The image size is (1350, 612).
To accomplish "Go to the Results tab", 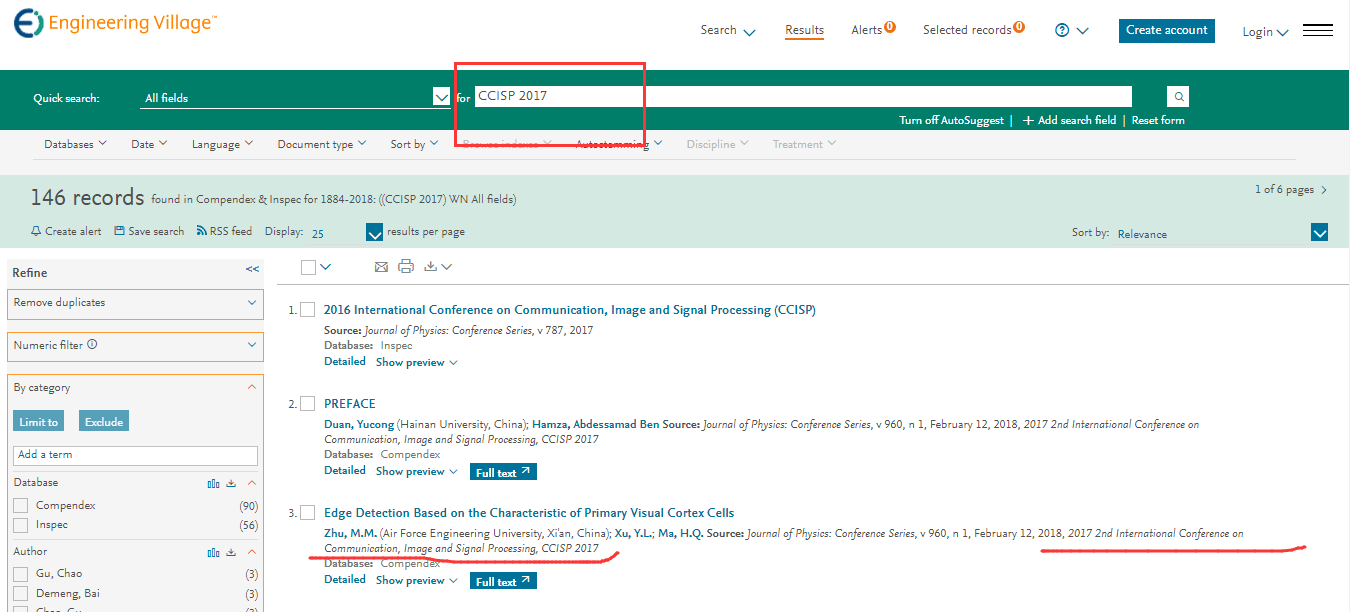I will click(804, 30).
